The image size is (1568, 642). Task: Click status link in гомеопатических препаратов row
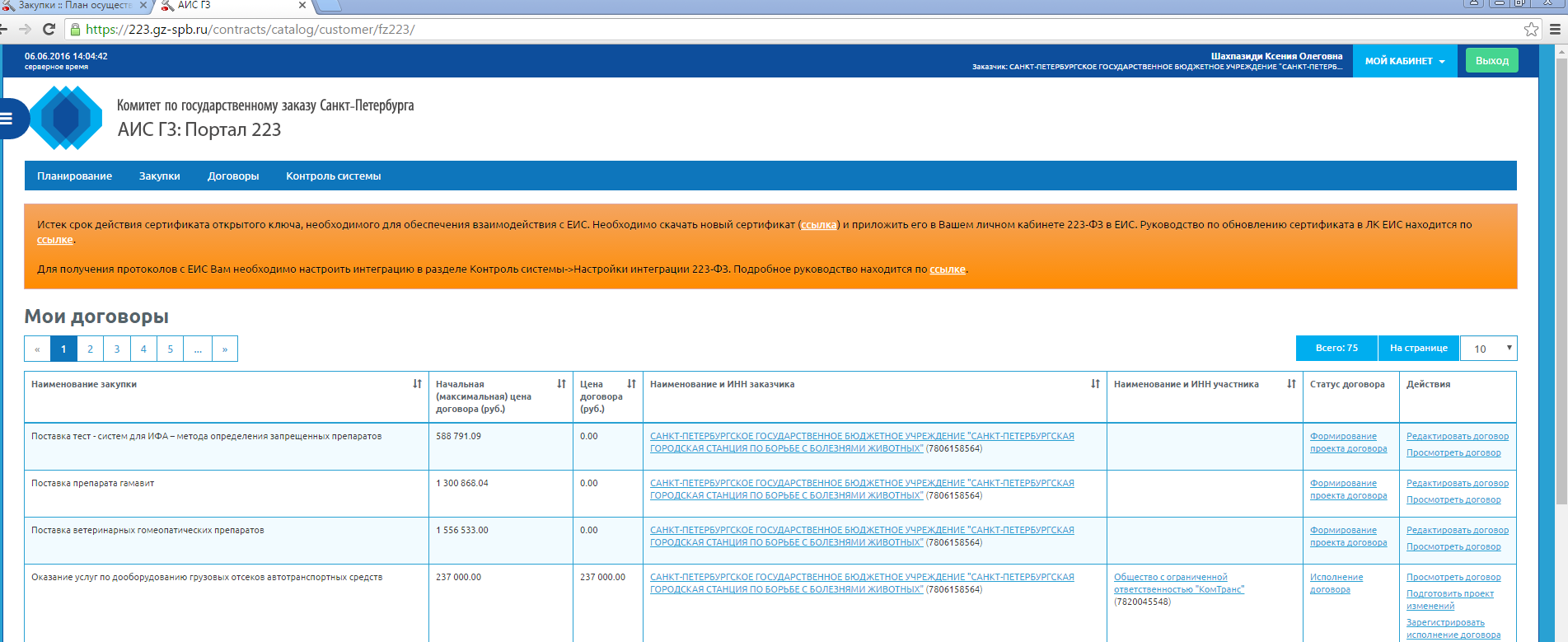tap(1348, 537)
